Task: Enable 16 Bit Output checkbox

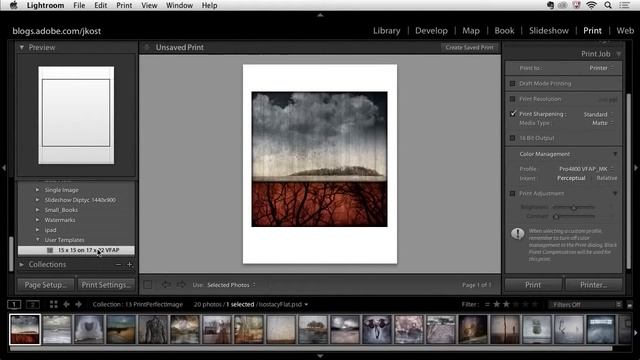Action: click(x=512, y=138)
